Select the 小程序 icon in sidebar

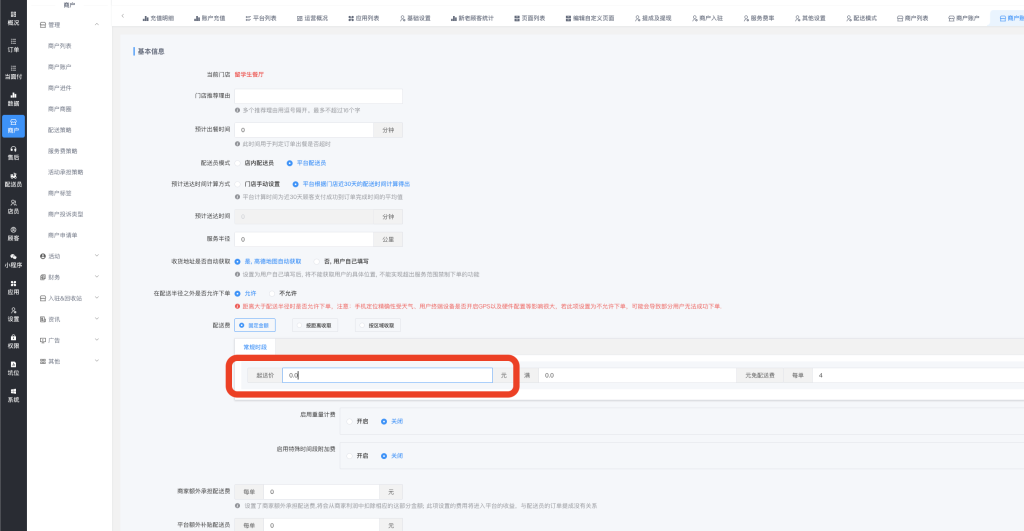pos(13,260)
